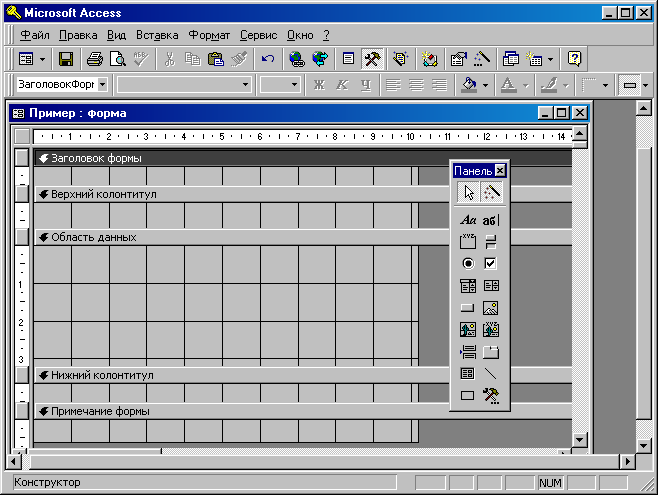
Task: Click the Build wand icon in toolbar
Action: pyautogui.click(x=482, y=59)
